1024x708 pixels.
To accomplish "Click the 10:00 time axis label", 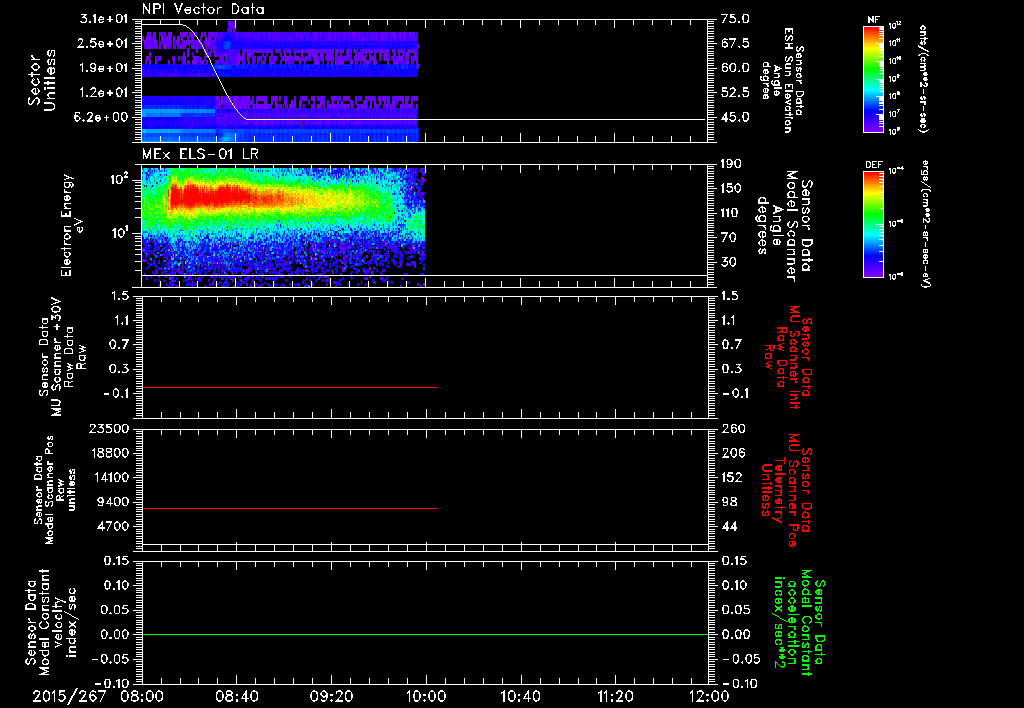I will point(426,696).
